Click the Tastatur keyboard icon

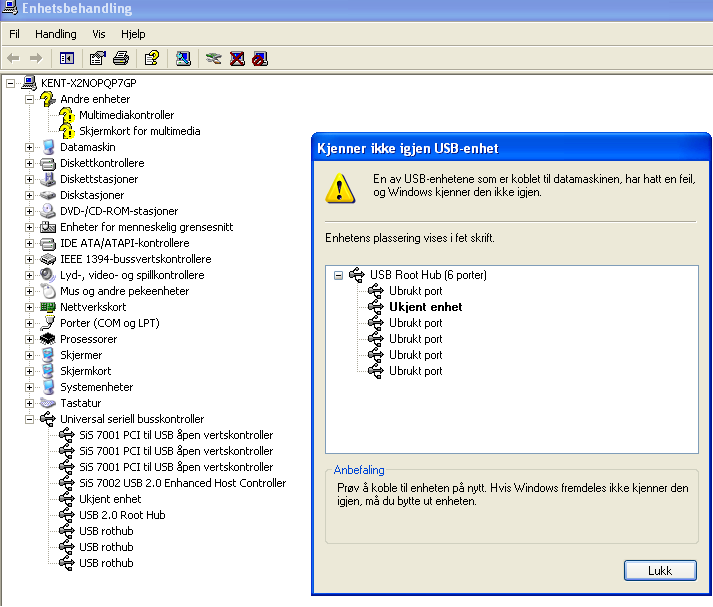48,403
